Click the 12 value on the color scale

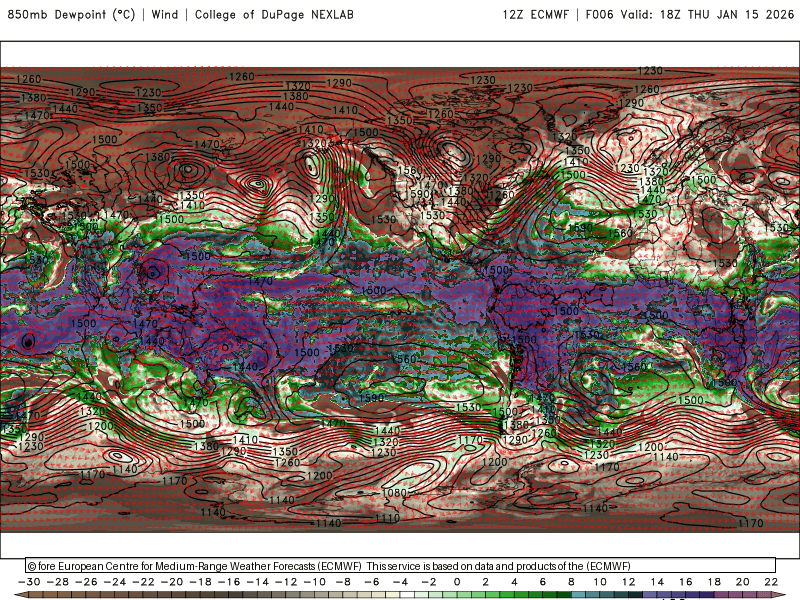(629, 582)
